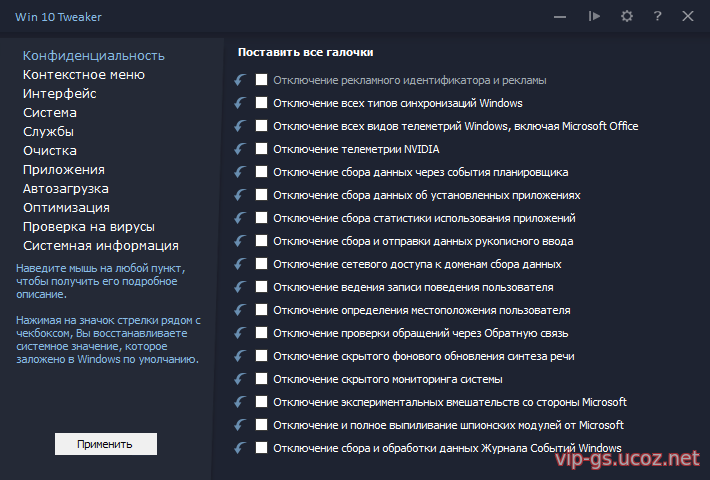Screen dimensions: 710x480
Task: Restore default for Windows telemetry Microsoft Office row
Action: pyautogui.click(x=240, y=126)
